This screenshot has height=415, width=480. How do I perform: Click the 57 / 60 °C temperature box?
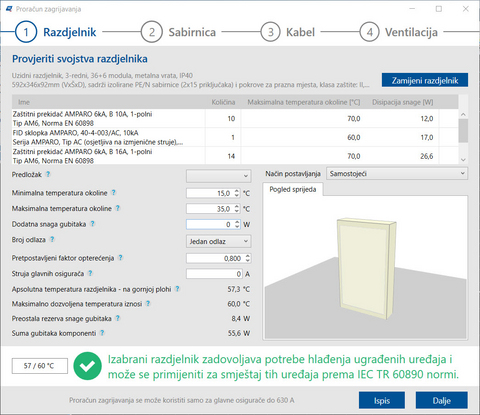[40, 366]
